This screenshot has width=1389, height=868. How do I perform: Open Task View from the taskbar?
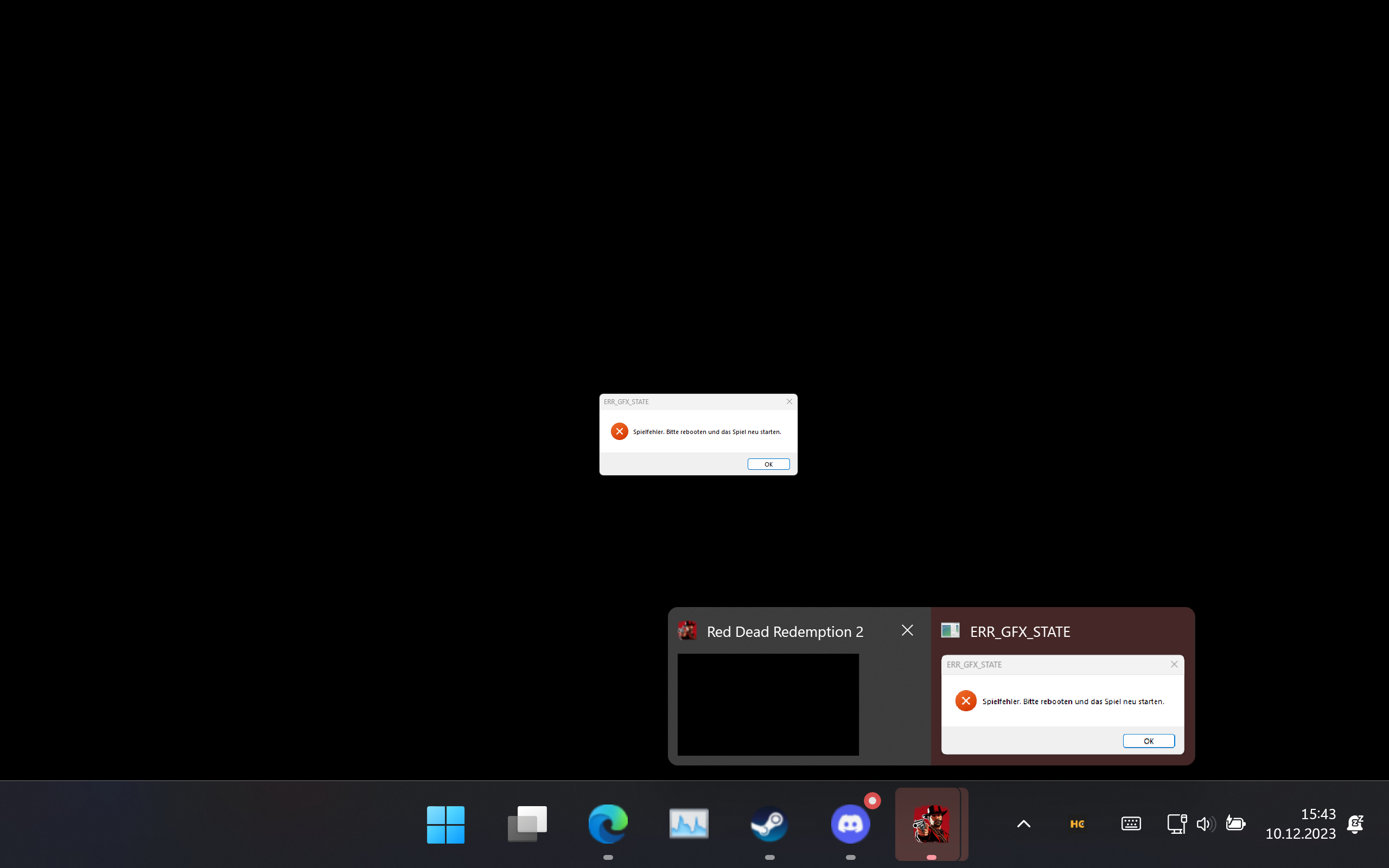point(526,823)
